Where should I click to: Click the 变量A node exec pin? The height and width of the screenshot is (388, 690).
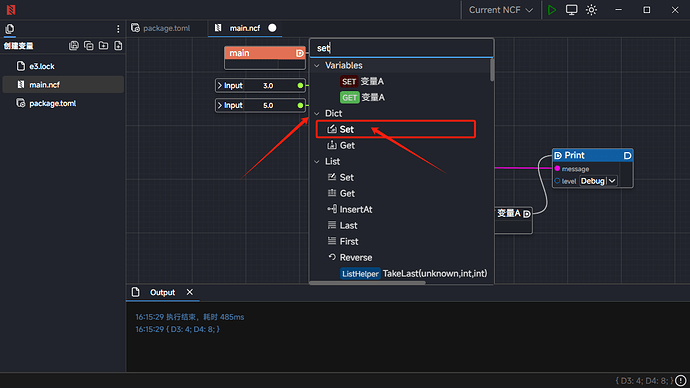pyautogui.click(x=526, y=214)
